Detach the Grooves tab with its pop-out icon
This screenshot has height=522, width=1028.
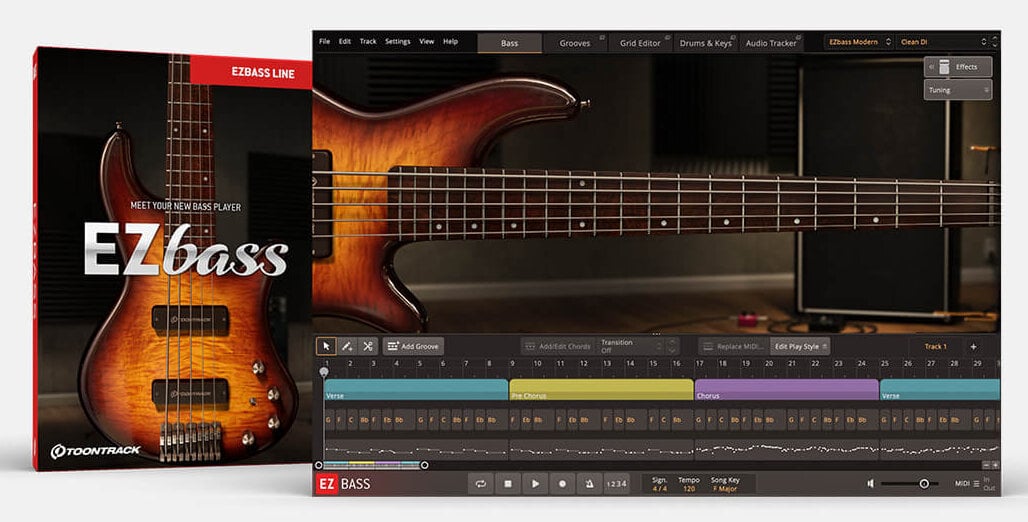[602, 37]
